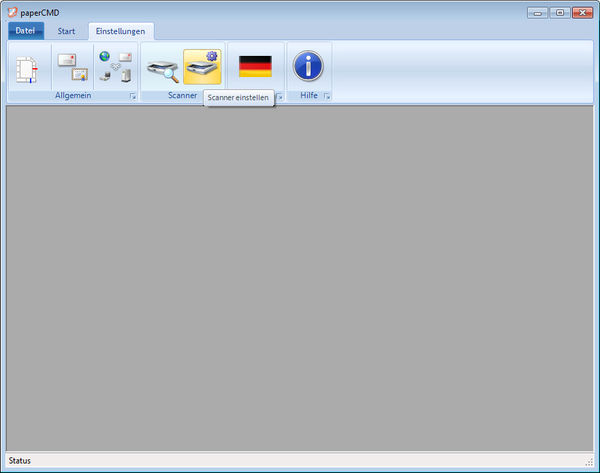Click the resize grip in status bar
The height and width of the screenshot is (473, 600).
coord(589,462)
